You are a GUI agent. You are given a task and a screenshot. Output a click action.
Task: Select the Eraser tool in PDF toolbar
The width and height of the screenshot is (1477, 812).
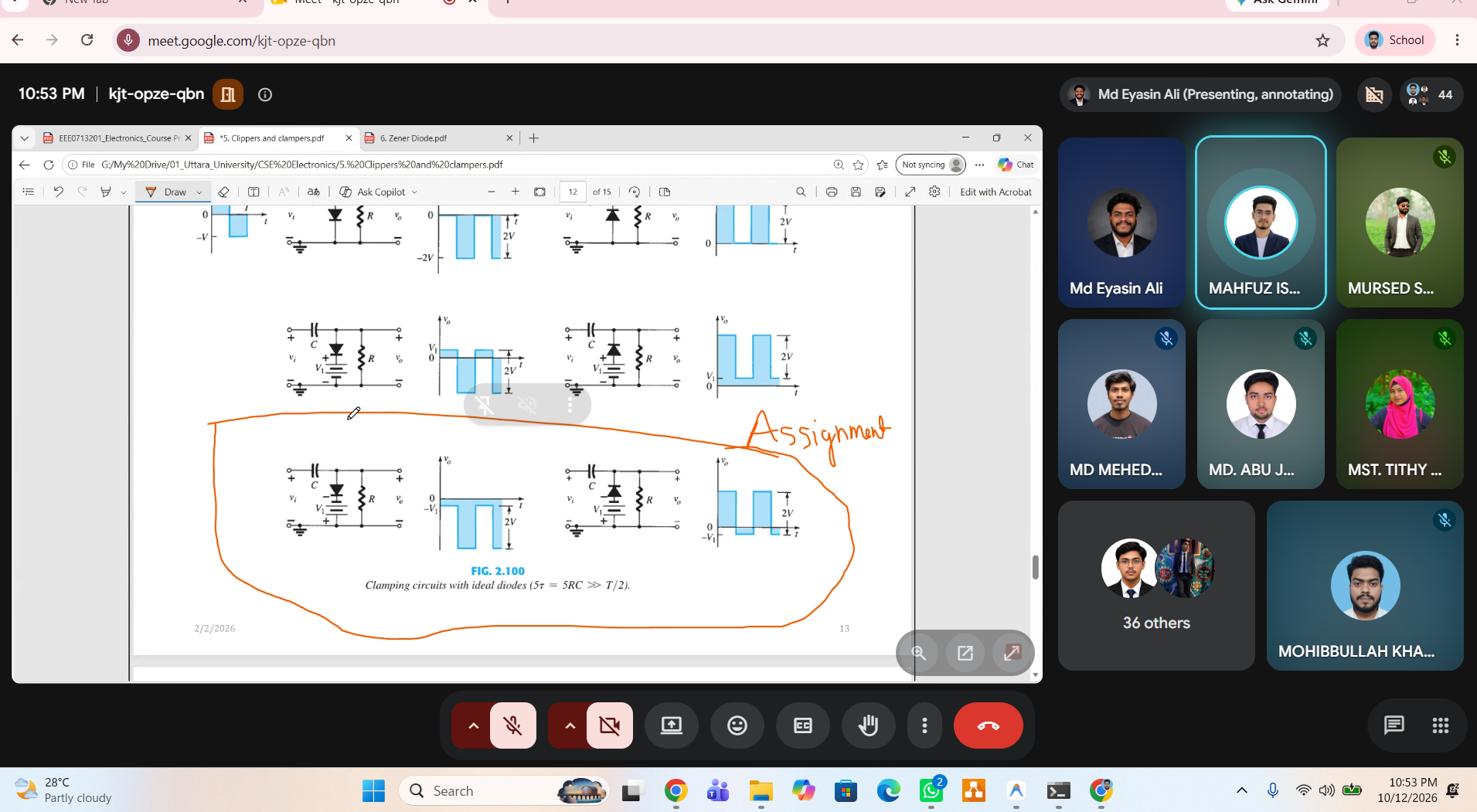pos(223,192)
